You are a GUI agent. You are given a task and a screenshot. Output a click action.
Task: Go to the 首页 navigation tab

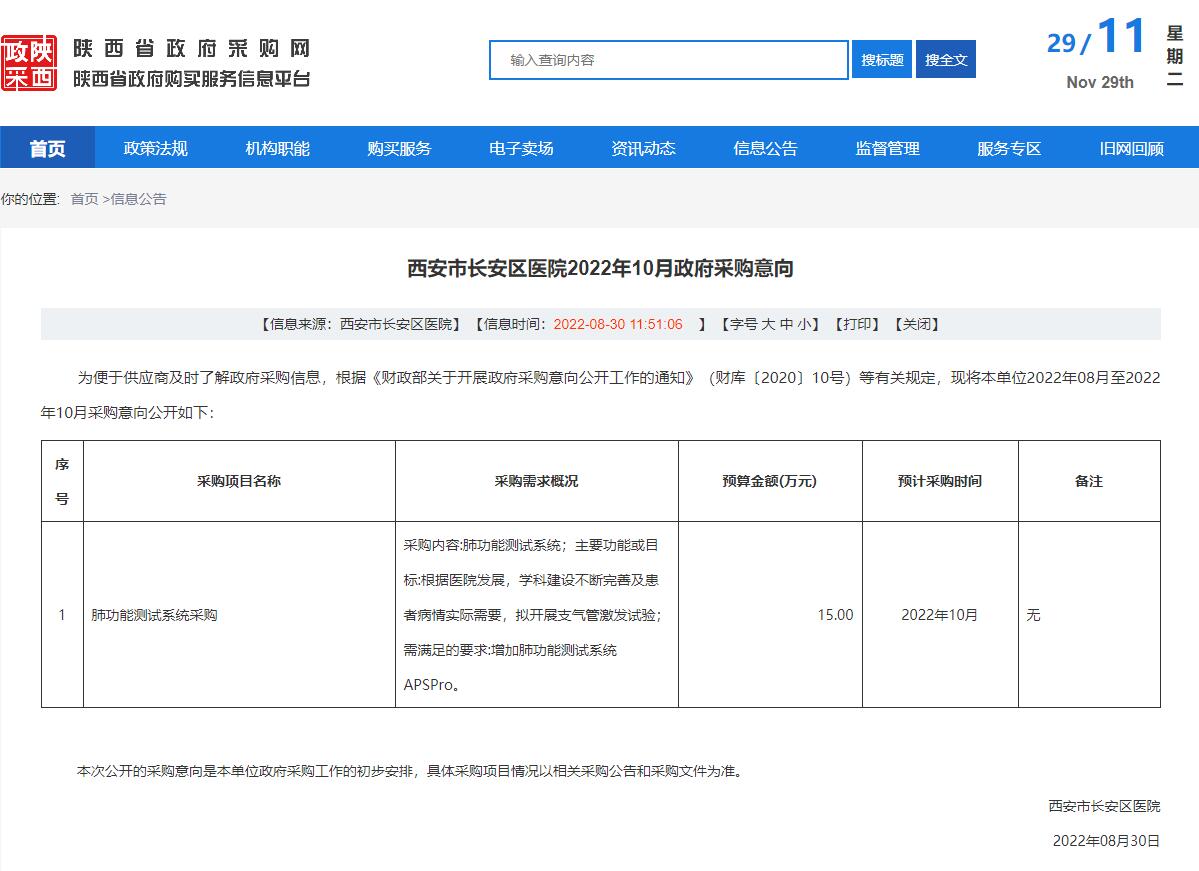pyautogui.click(x=47, y=149)
